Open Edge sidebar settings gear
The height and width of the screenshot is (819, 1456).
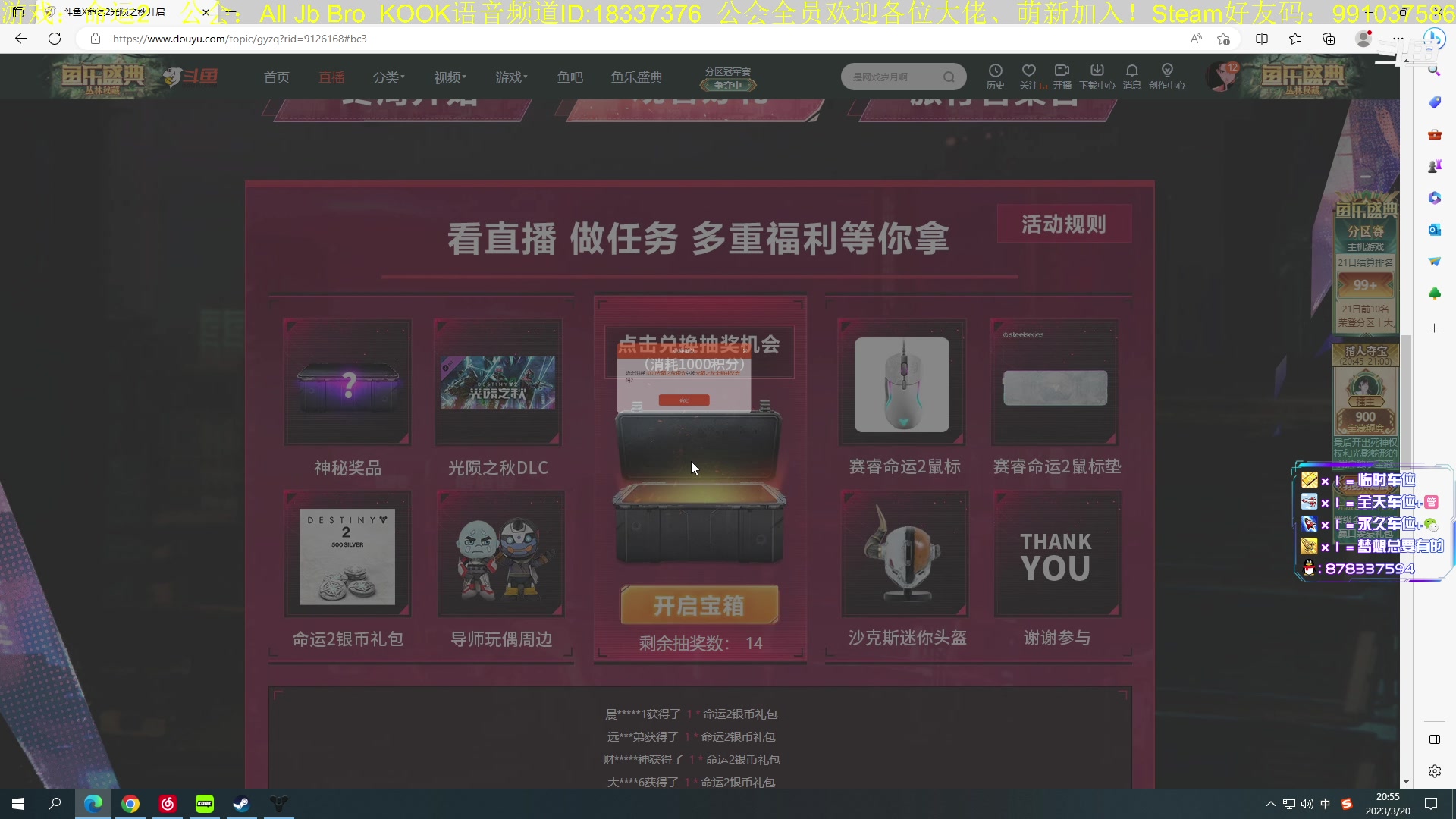(1434, 771)
